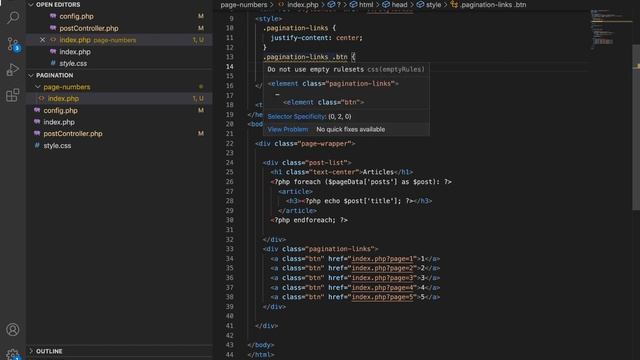Expand the OUTLINE section
Screen dimensions: 640x360
31,351
